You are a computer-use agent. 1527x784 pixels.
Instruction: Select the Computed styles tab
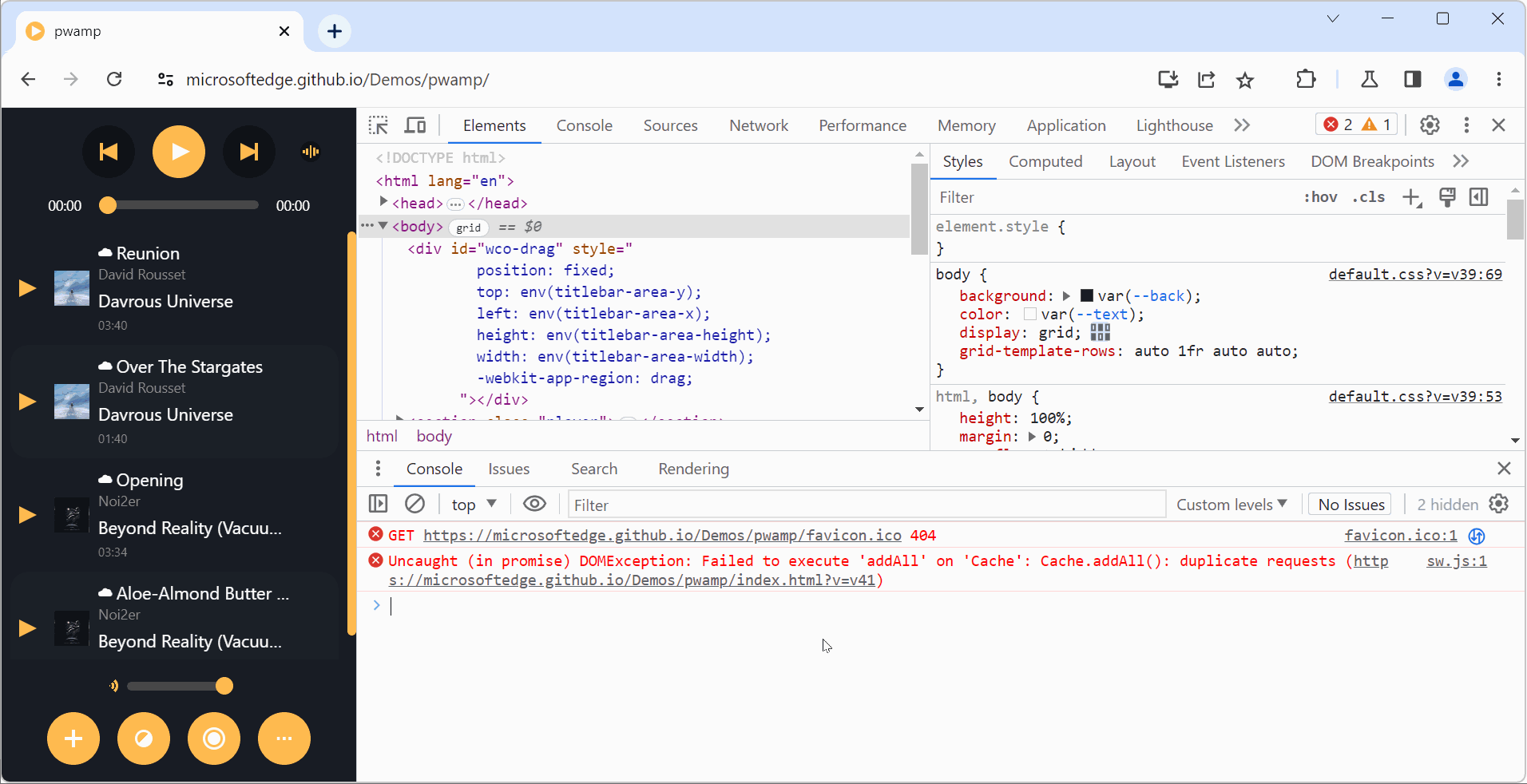pos(1045,161)
